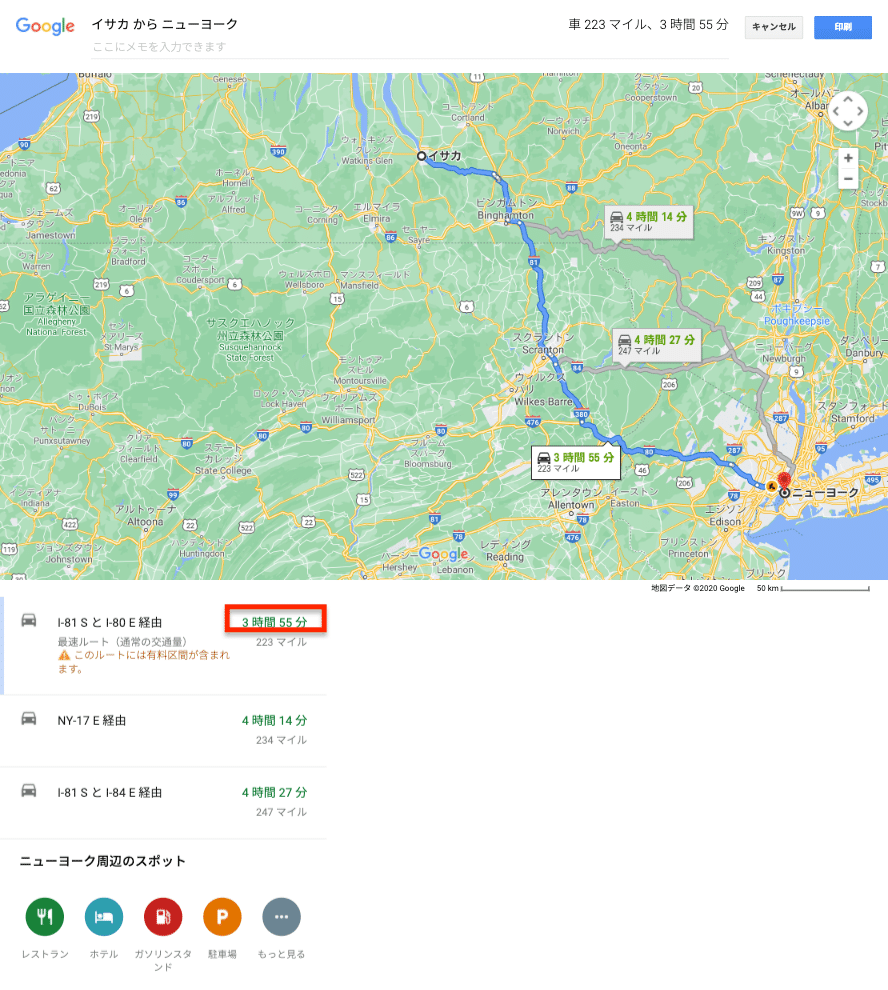Zoom in the map with plus button
888x990 pixels.
pos(848,158)
